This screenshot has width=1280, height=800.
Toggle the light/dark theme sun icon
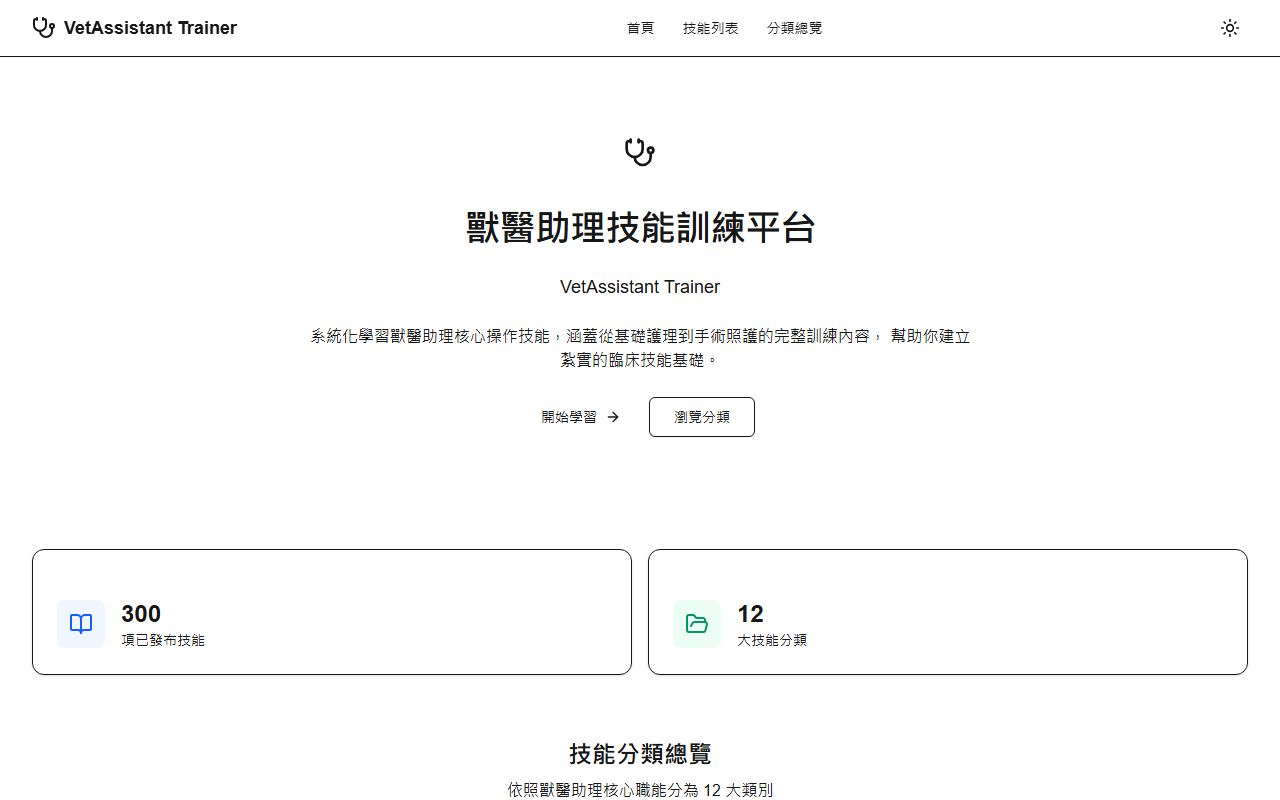[x=1230, y=28]
